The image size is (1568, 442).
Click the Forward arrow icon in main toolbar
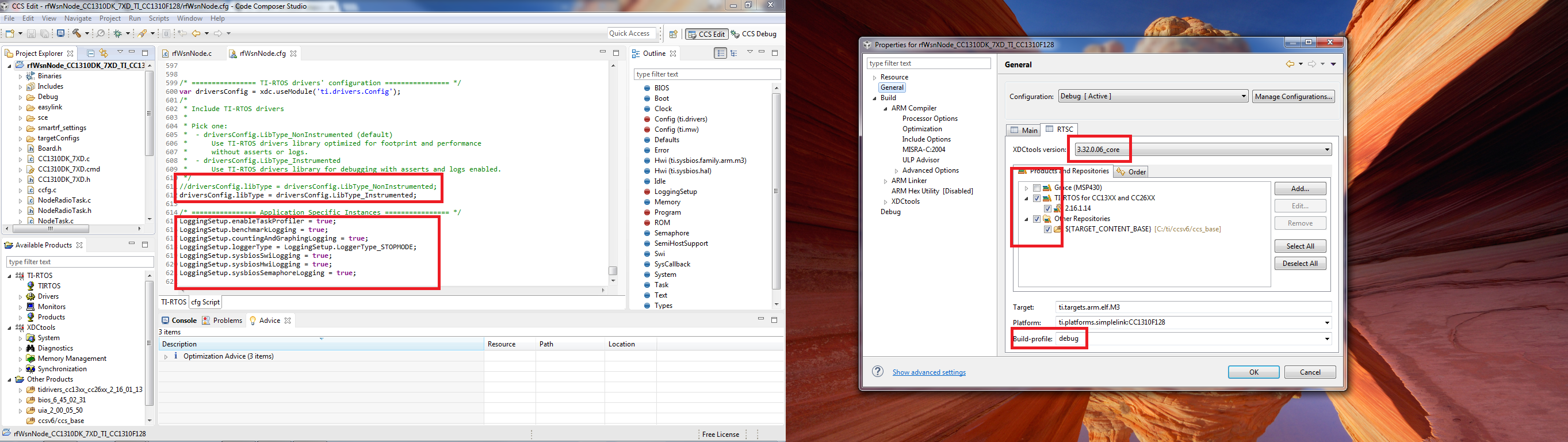pos(218,33)
